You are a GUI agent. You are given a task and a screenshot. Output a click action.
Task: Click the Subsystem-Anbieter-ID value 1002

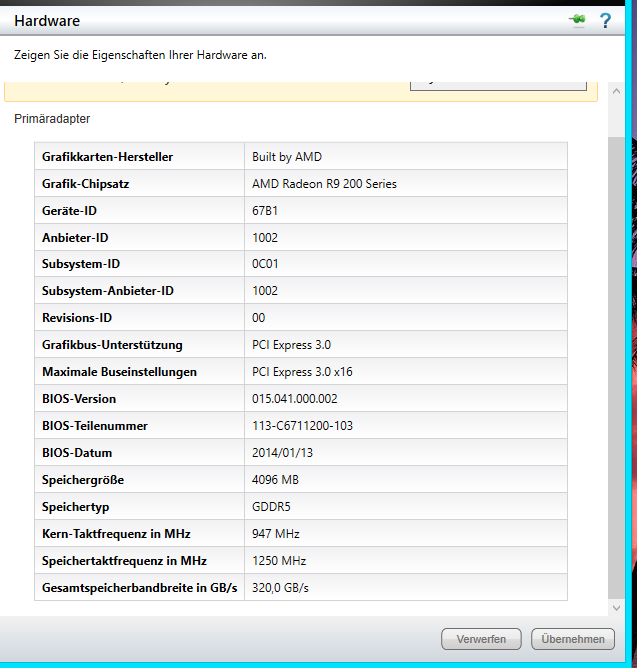click(x=265, y=291)
